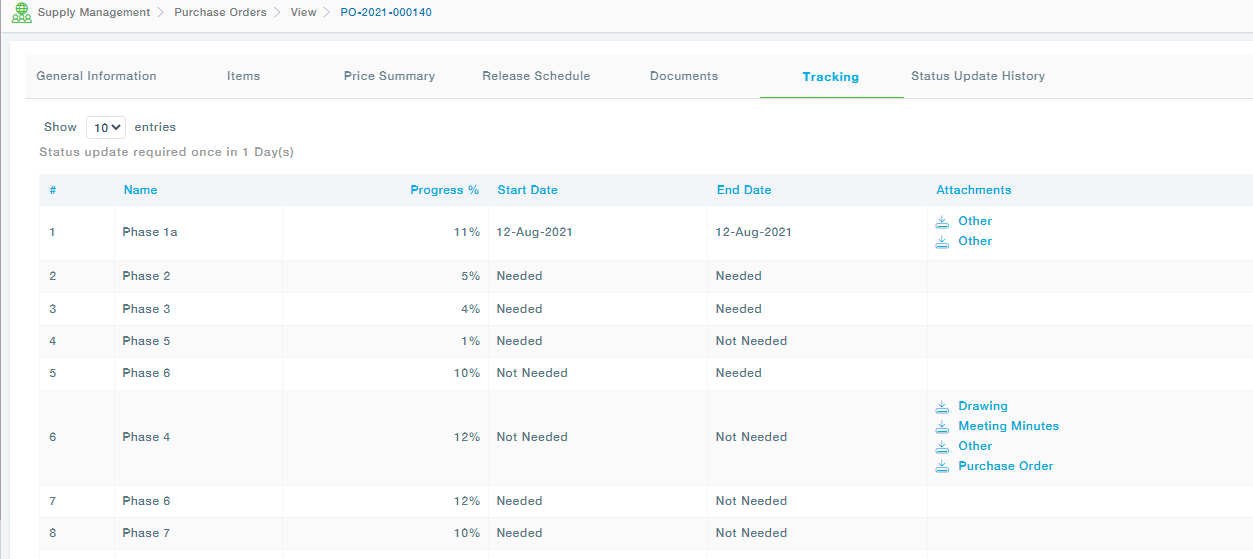Screen dimensions: 1253x559
Task: Open the Show entries count dropdown
Action: [x=105, y=128]
